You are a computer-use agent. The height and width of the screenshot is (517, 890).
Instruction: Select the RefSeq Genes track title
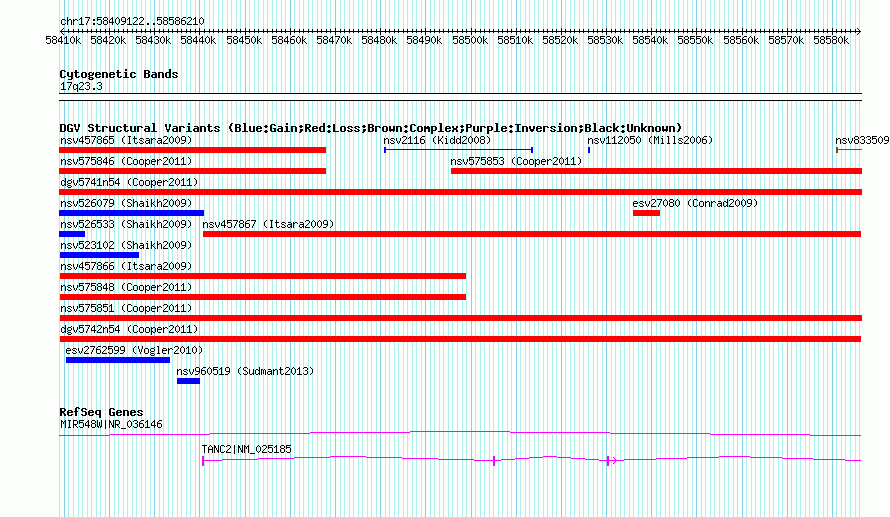click(101, 412)
